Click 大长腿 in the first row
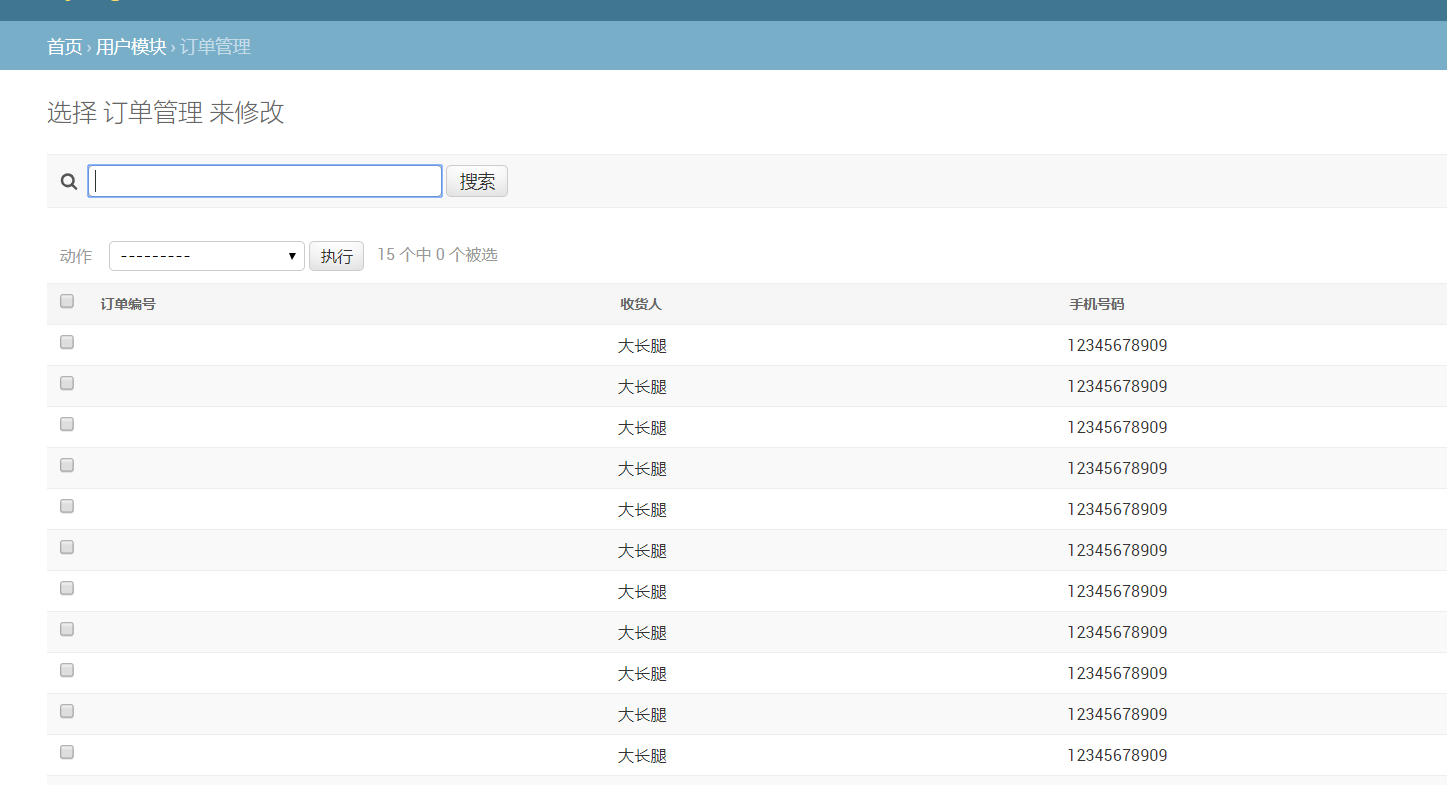This screenshot has height=785, width=1447. point(642,346)
